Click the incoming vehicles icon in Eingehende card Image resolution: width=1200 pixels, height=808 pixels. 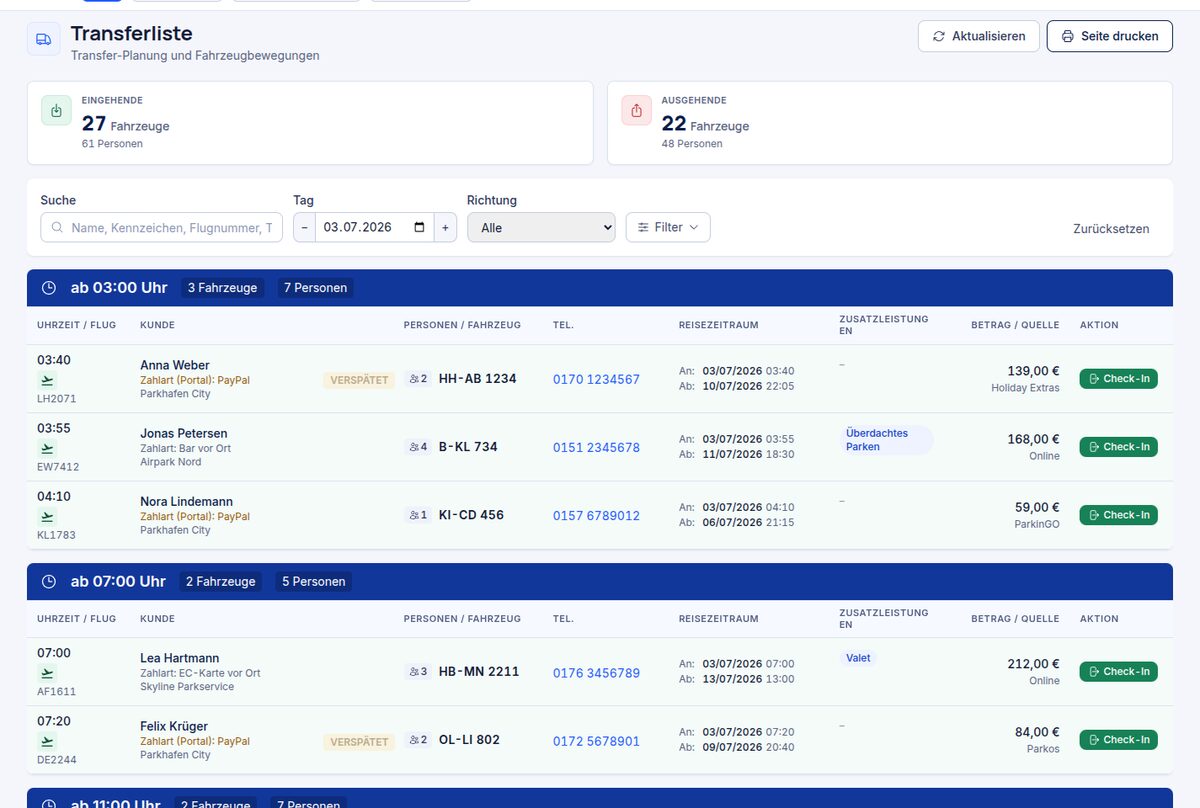point(56,111)
